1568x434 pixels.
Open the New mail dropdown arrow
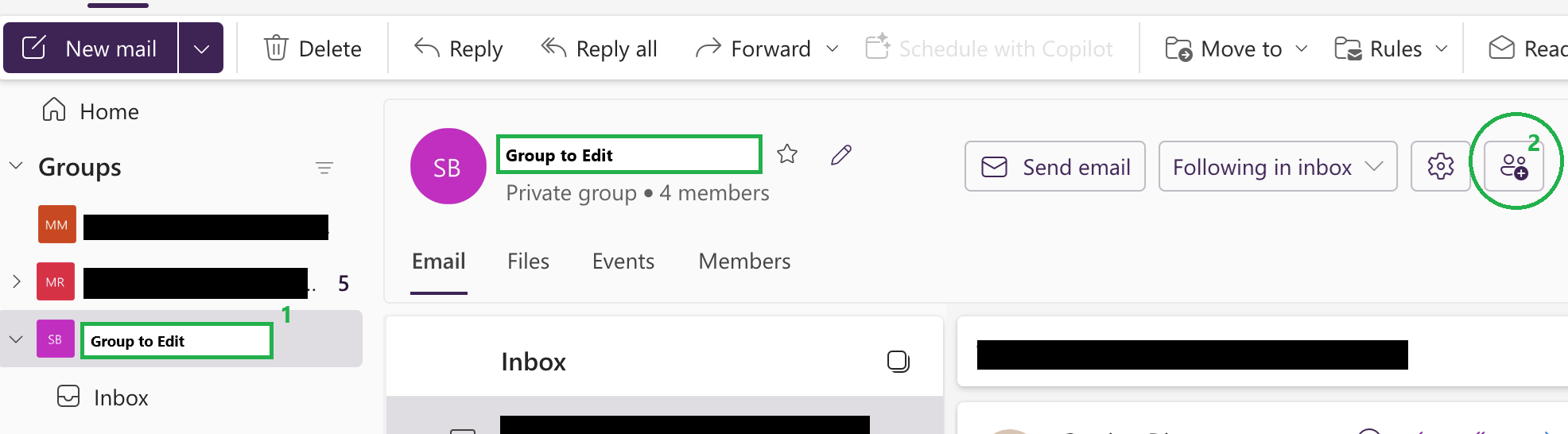[x=201, y=48]
